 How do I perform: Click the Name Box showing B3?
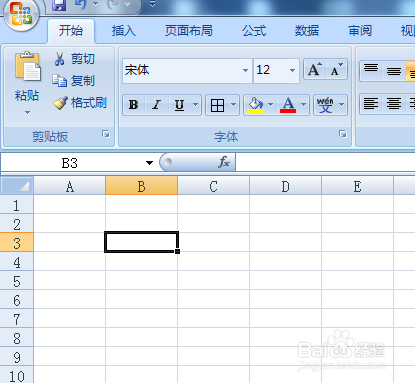click(x=70, y=163)
